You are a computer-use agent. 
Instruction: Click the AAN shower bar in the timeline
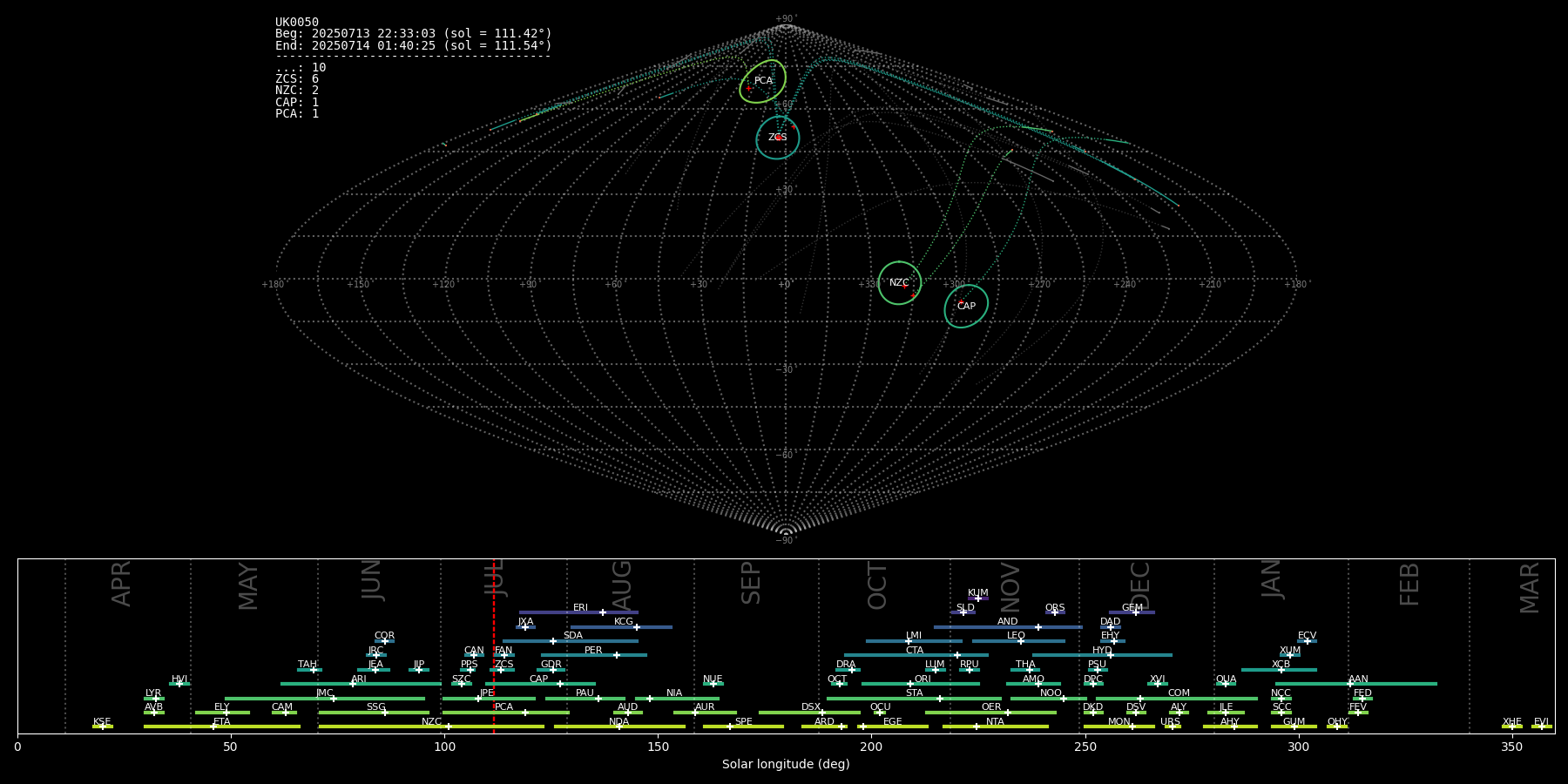coord(1356,684)
